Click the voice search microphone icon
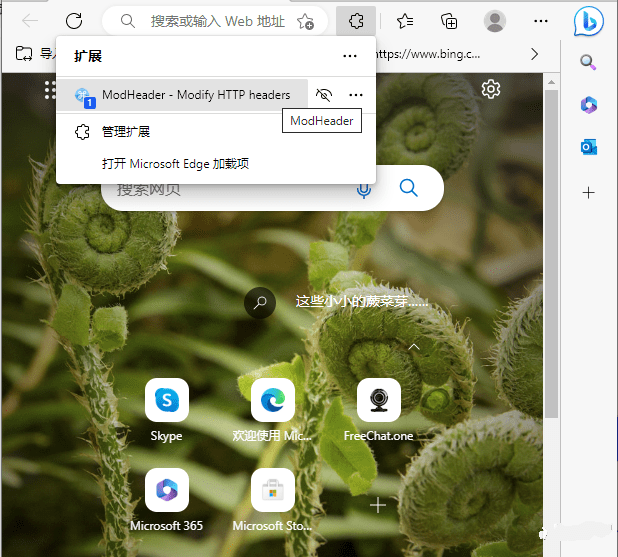Screen dimensions: 618x557 click(364, 188)
